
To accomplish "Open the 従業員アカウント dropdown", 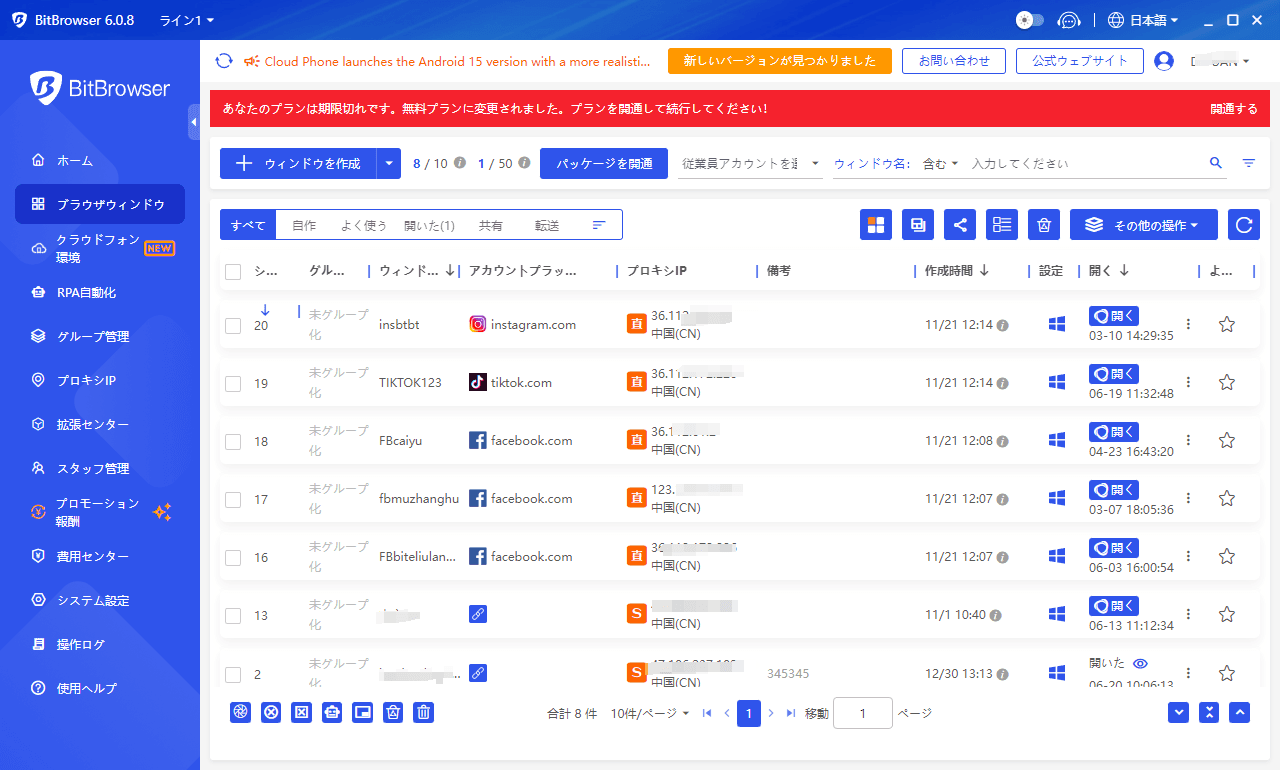I will 750,163.
